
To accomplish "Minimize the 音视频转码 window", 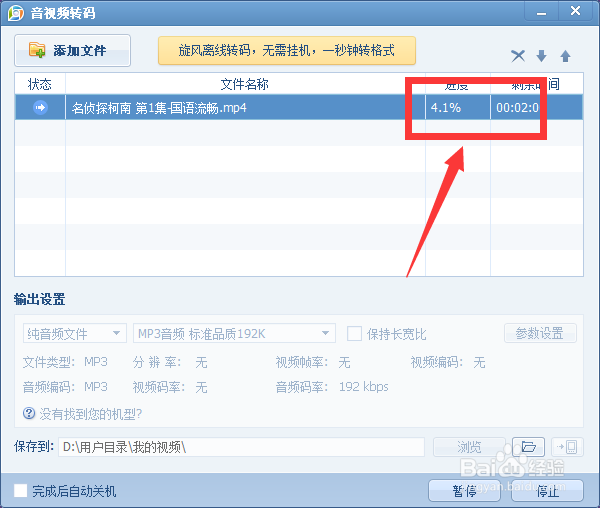I will coord(541,11).
